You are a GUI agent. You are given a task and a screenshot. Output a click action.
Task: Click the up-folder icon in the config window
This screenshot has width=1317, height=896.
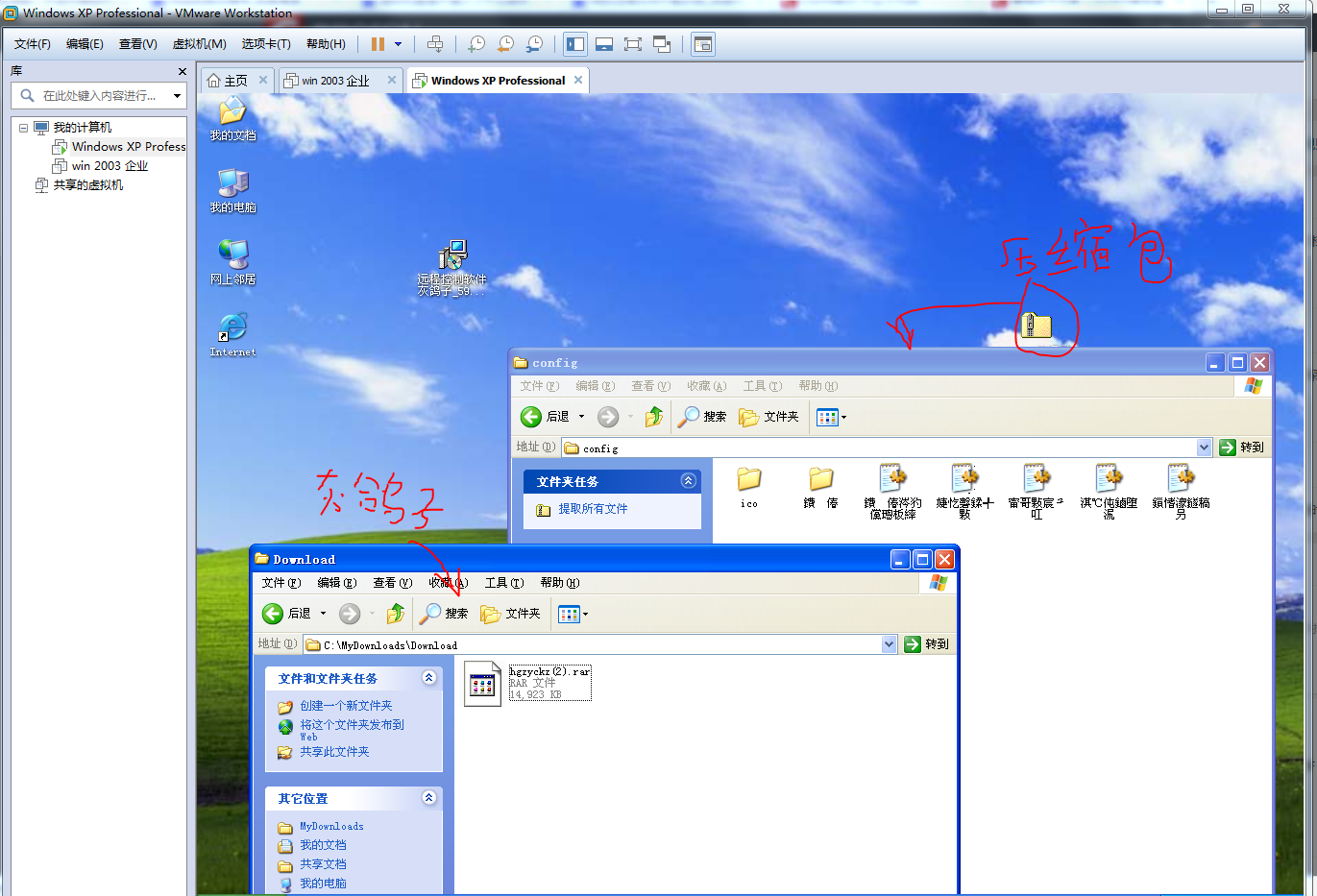pos(654,417)
